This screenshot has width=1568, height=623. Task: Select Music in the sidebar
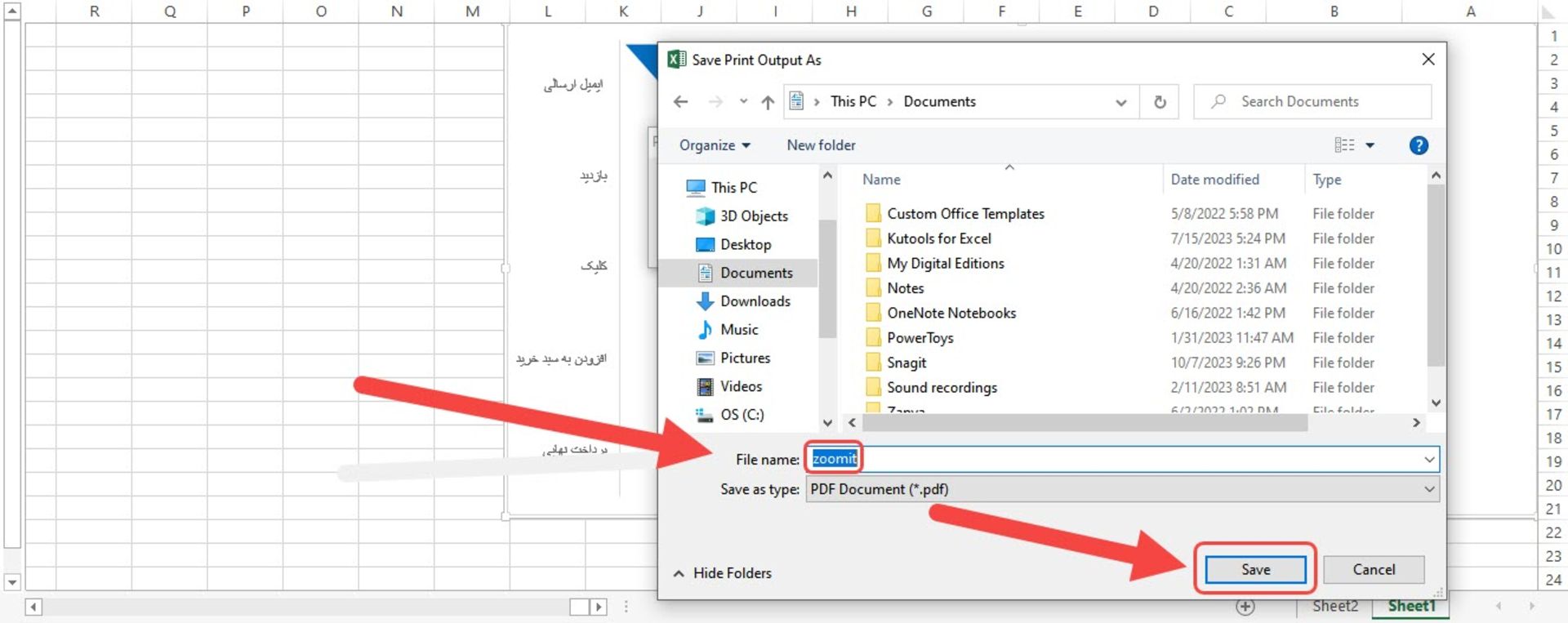point(738,330)
